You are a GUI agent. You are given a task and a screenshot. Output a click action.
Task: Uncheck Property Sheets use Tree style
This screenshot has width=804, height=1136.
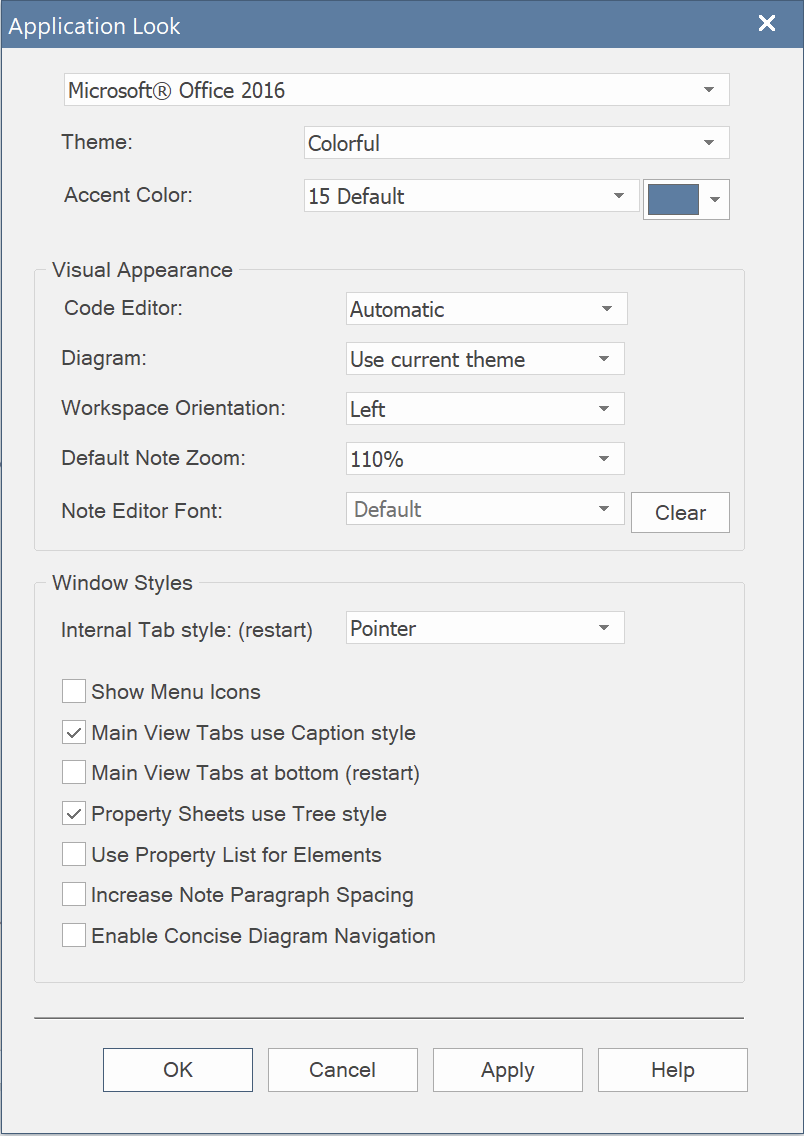tap(74, 814)
